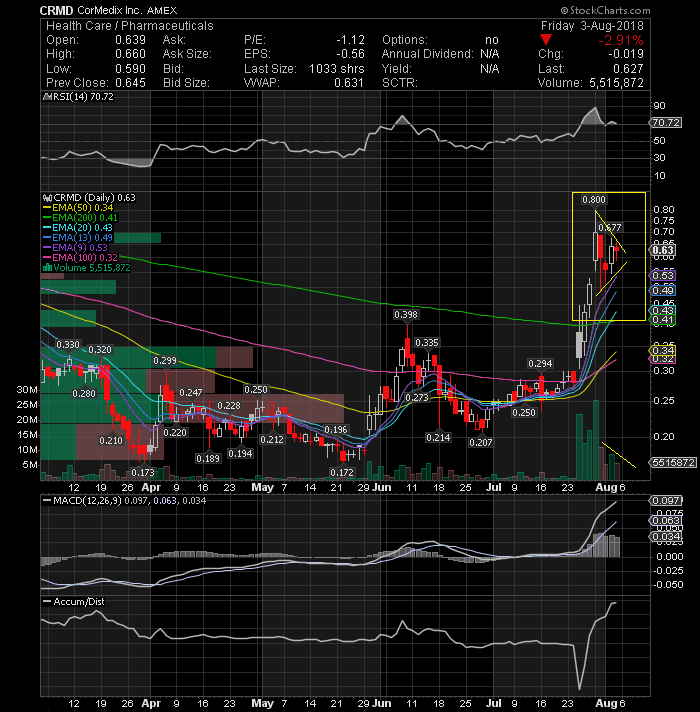Click the Annual Dividend N/A value

(490, 54)
